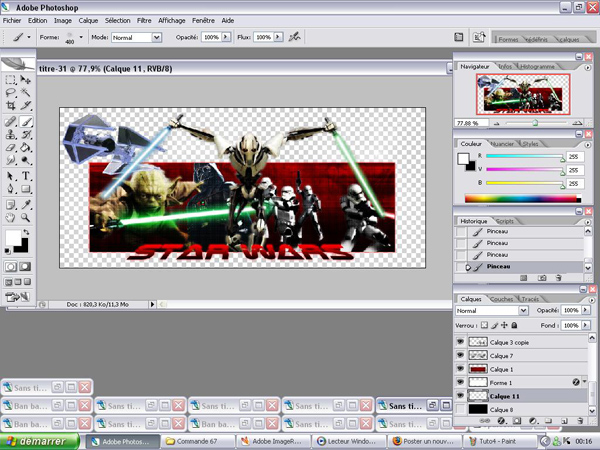Switch to the Scripts tab
600x450 pixels.
[505, 221]
